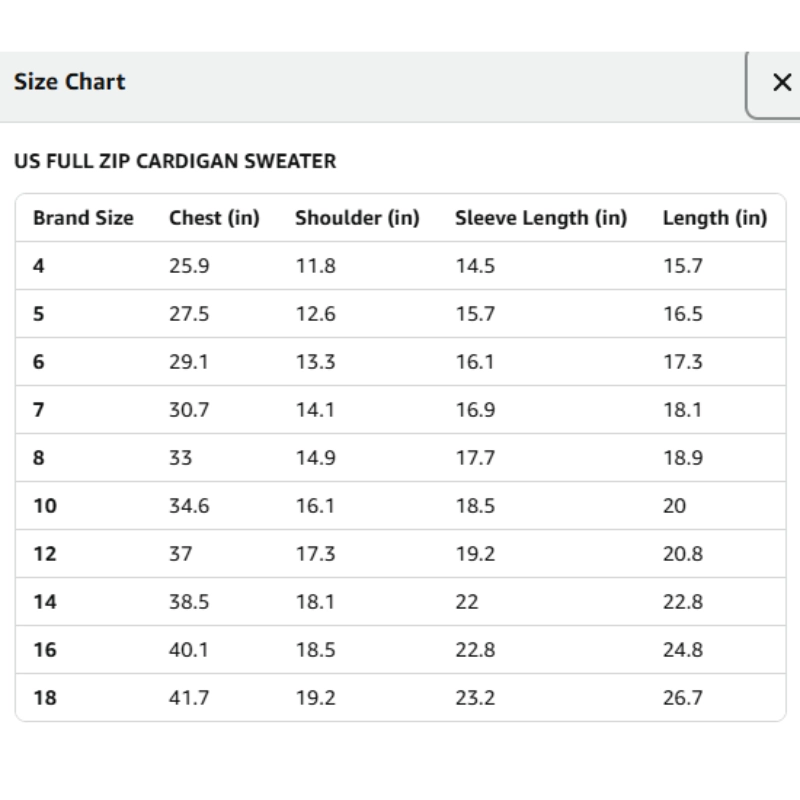
Task: Click the Shoulder (in) column header
Action: [357, 218]
